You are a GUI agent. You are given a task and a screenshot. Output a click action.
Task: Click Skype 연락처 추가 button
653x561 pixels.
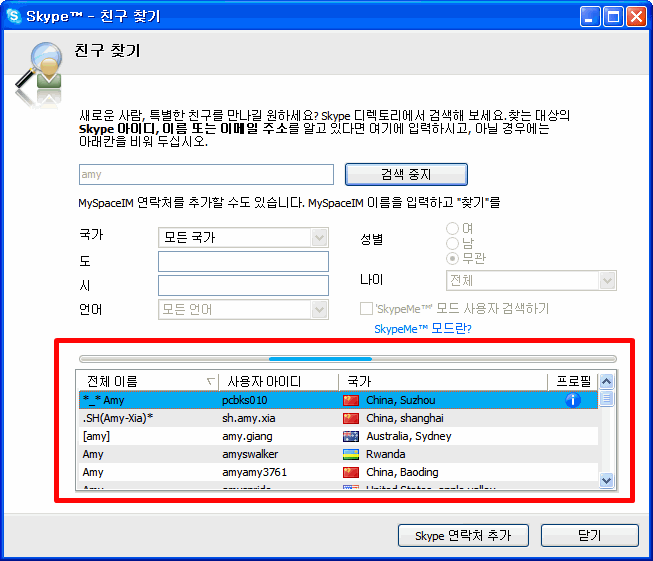click(463, 535)
